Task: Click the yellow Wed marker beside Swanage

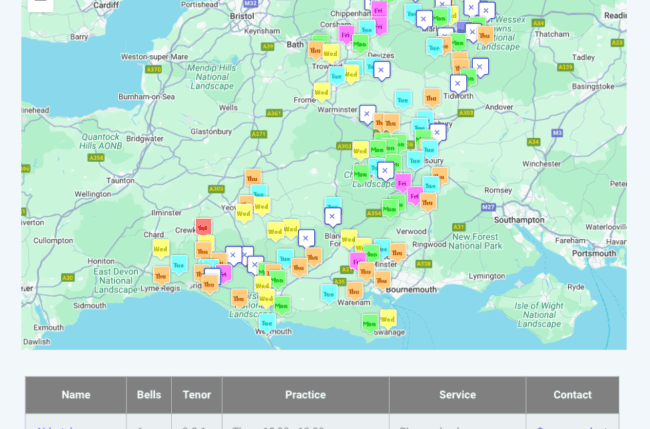Action: (387, 318)
